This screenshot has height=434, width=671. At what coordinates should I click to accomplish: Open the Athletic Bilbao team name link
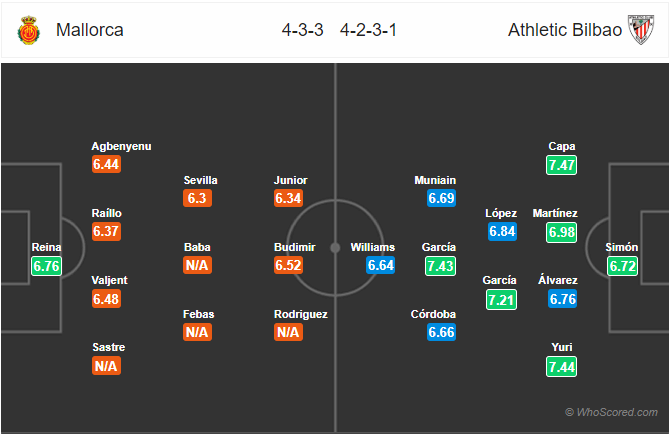565,30
